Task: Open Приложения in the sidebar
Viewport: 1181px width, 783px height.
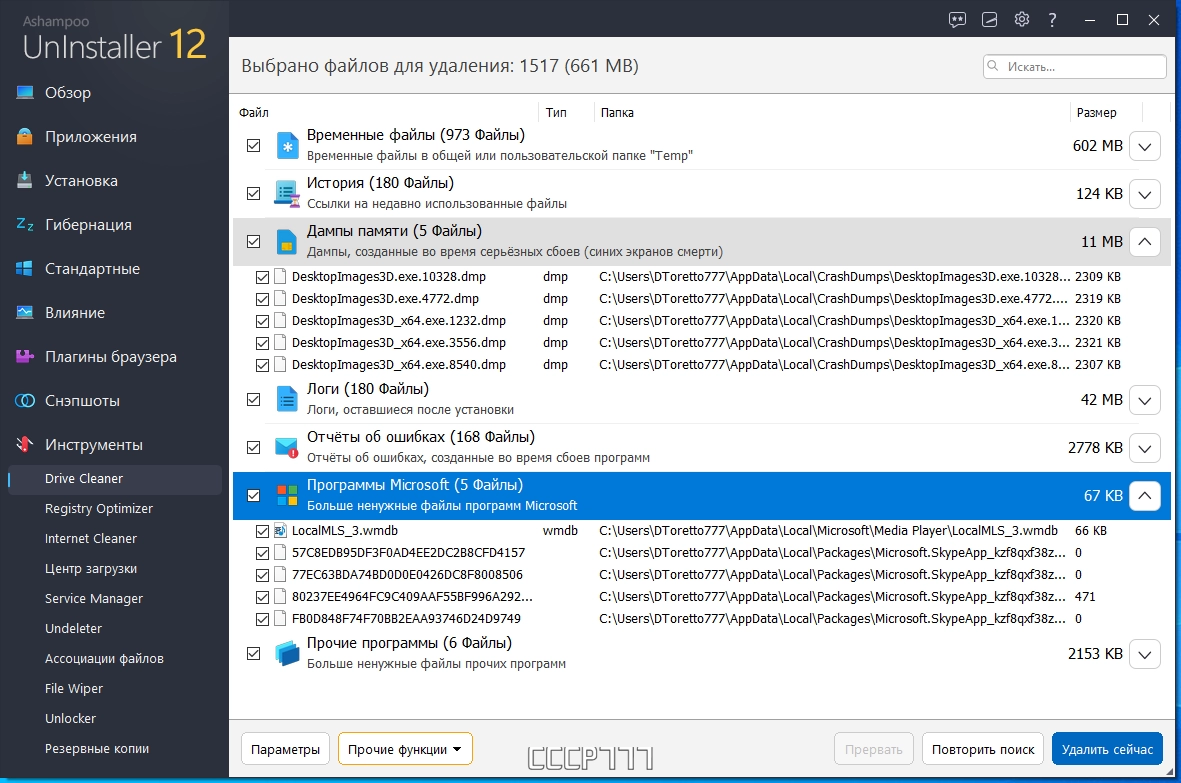Action: pyautogui.click(x=90, y=137)
